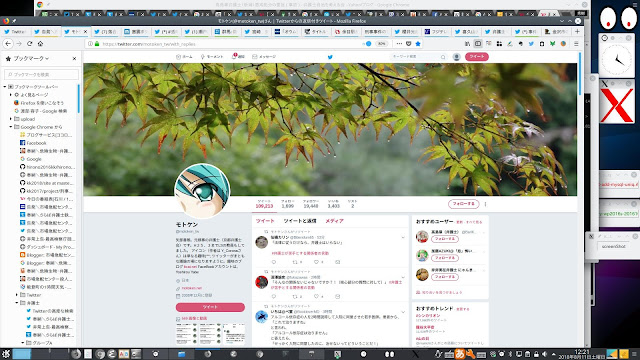This screenshot has height=360, width=640.
Task: Select the ツイート timeline tab
Action: pyautogui.click(x=265, y=221)
